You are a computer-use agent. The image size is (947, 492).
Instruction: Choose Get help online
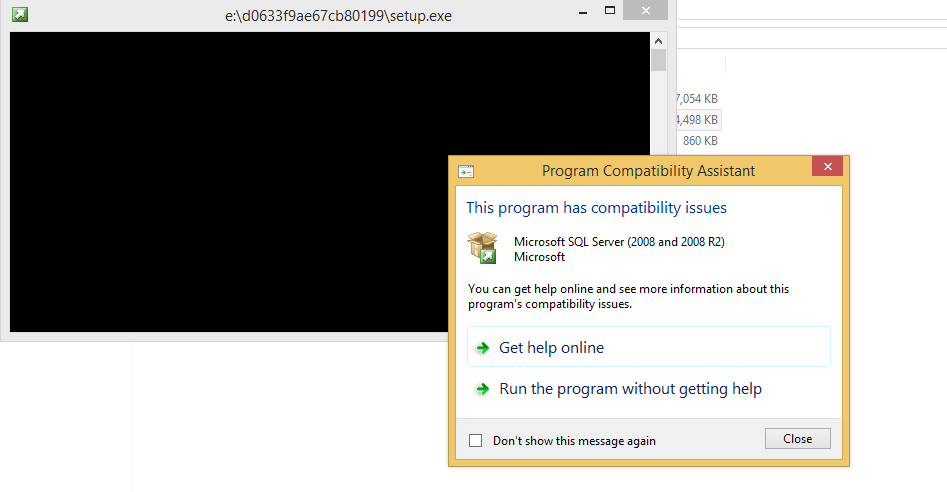tap(649, 347)
